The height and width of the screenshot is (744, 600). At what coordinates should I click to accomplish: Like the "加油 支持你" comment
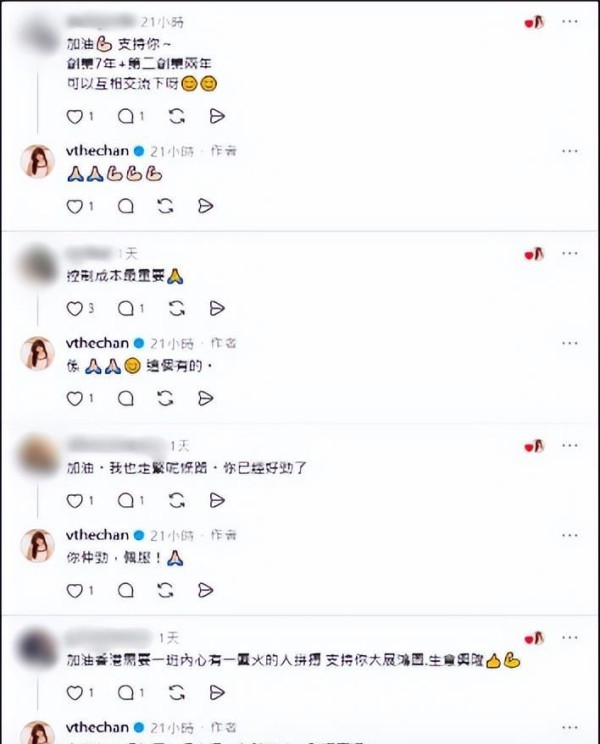coord(74,116)
